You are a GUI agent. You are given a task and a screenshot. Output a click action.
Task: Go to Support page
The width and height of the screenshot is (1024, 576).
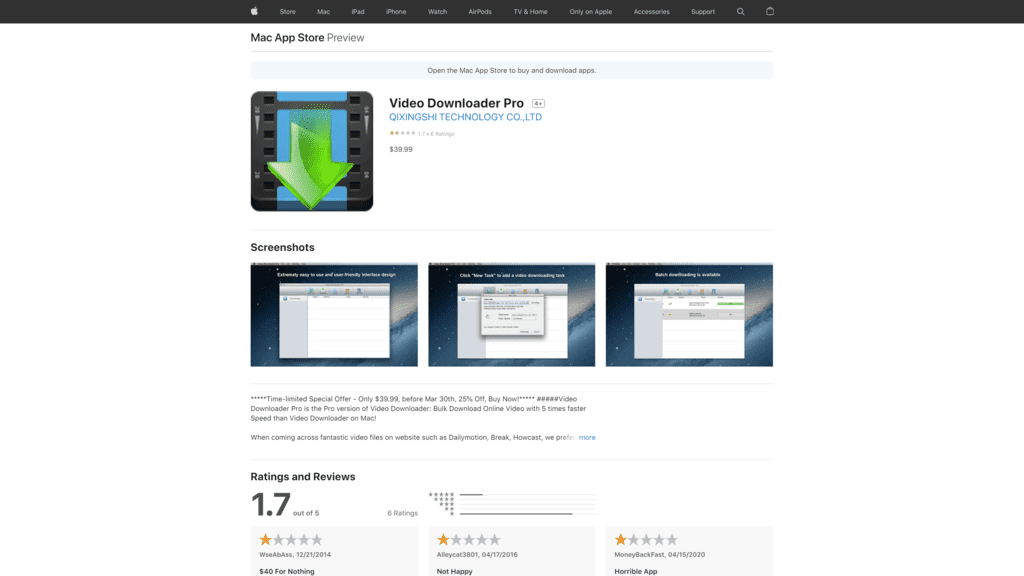[x=703, y=12]
